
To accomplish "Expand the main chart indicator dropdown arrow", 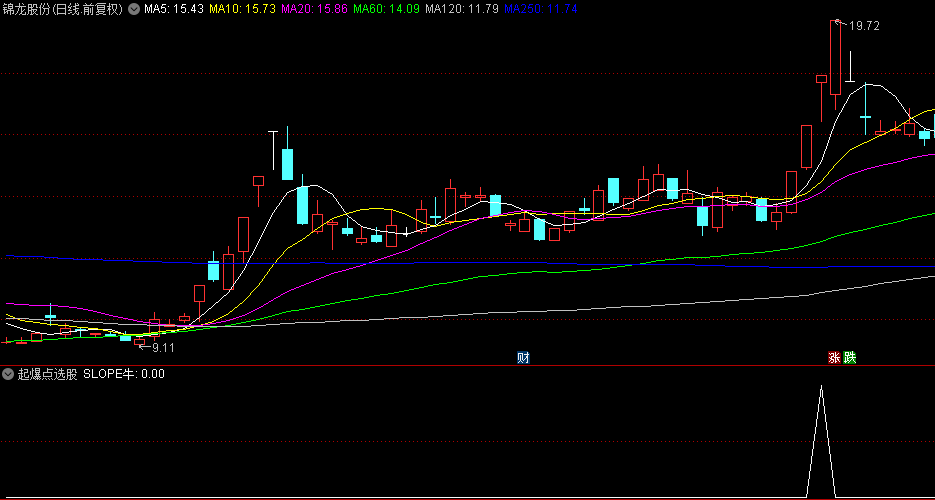I will (x=134, y=10).
